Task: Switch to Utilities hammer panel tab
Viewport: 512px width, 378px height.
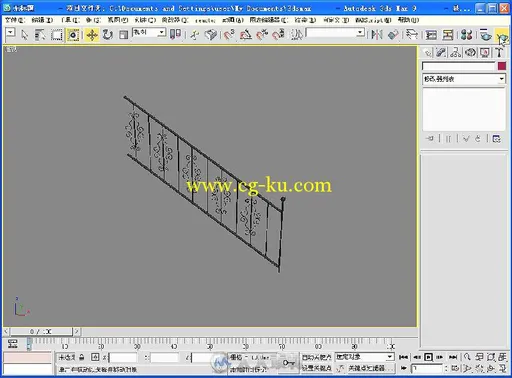Action: (x=499, y=52)
